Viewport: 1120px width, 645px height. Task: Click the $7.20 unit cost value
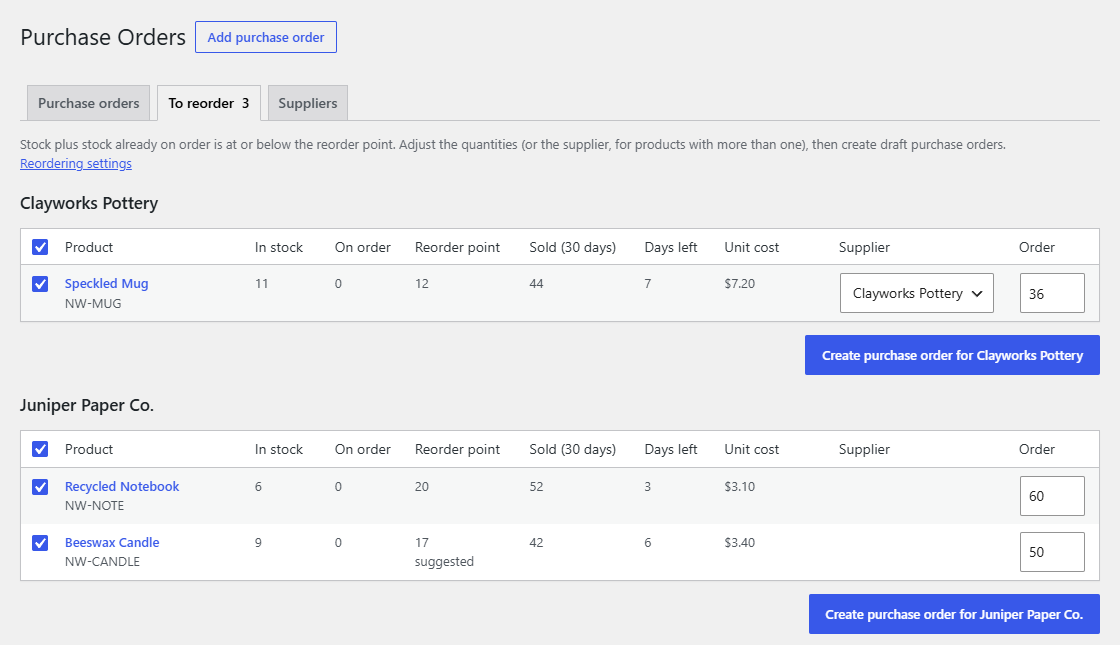tap(739, 284)
